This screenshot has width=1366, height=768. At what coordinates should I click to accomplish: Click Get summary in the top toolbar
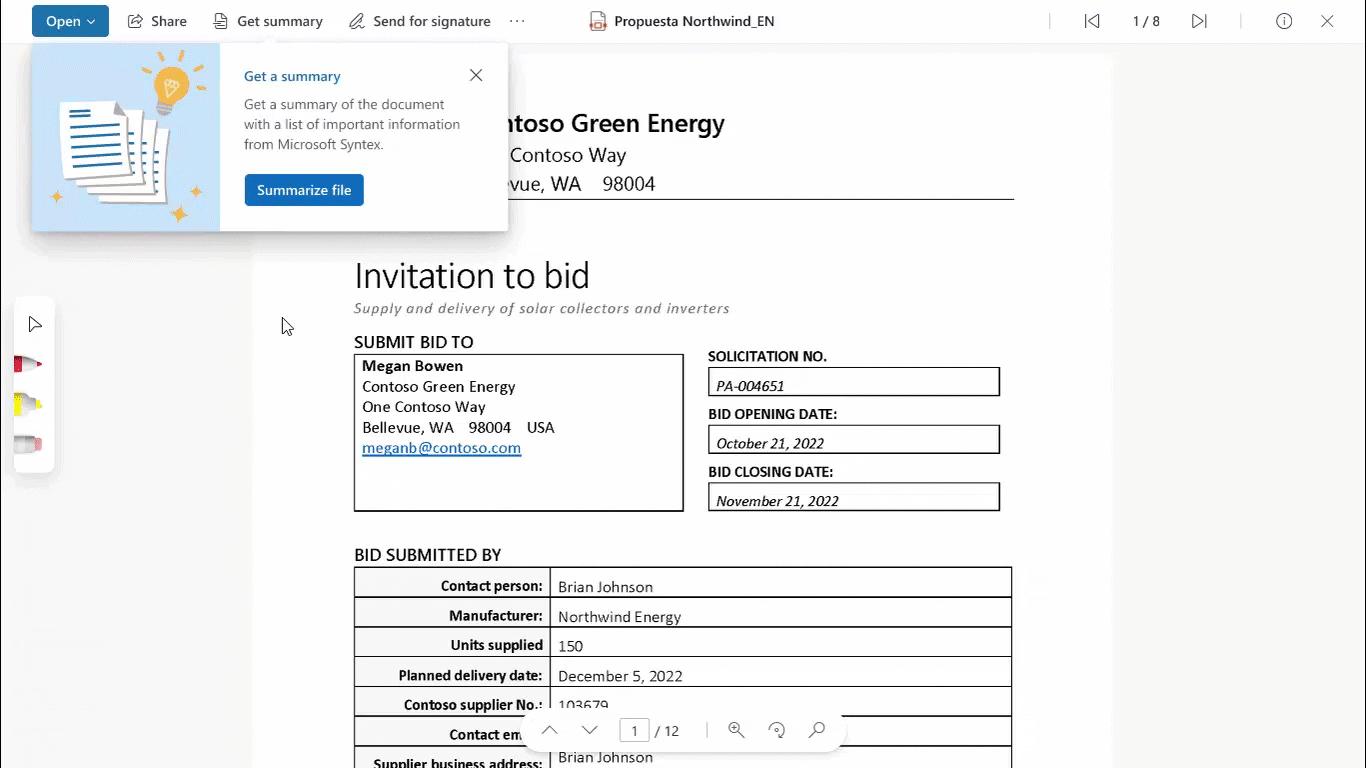point(268,20)
